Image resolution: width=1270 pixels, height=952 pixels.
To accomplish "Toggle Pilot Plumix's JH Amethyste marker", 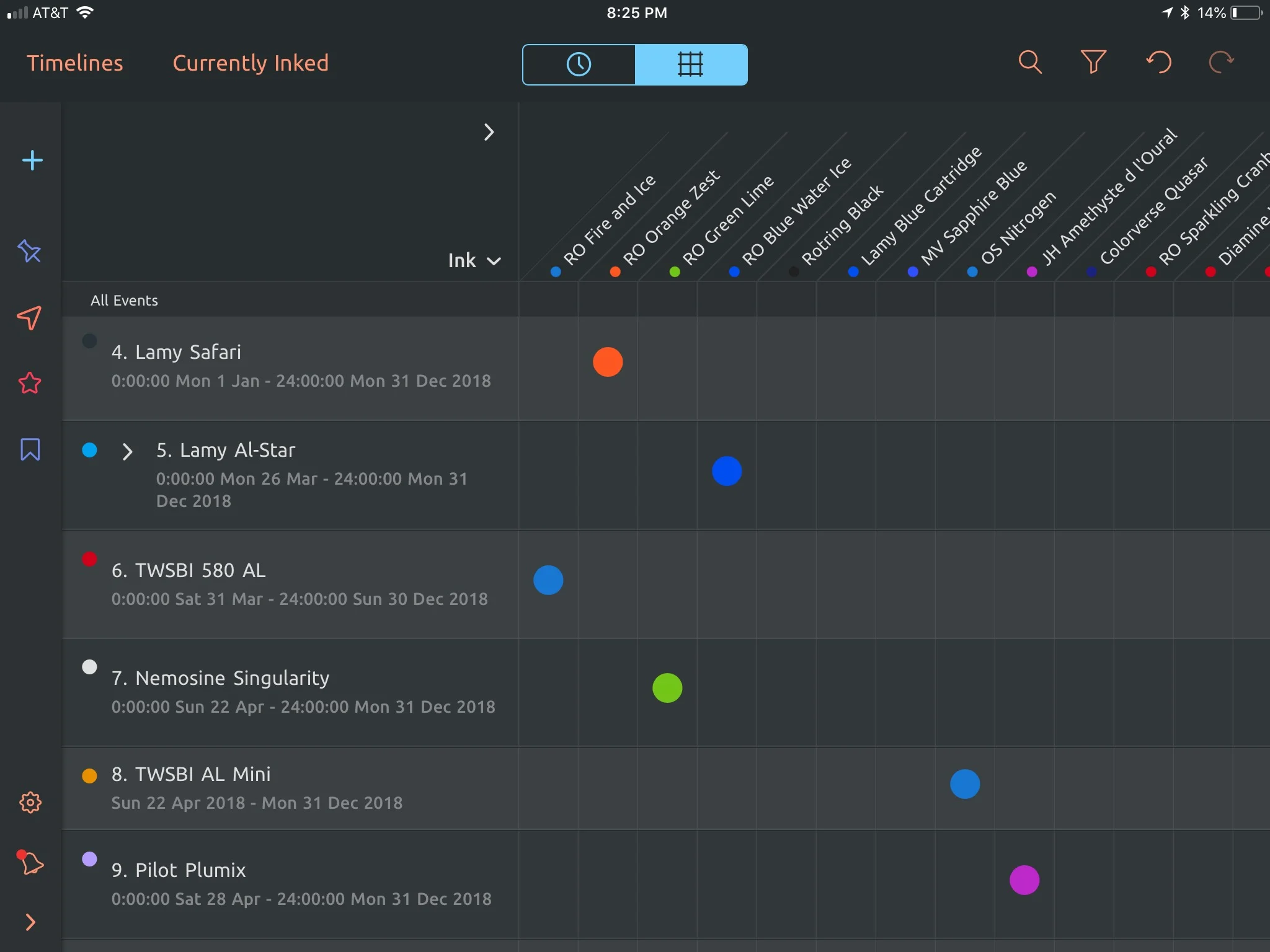I will click(x=1024, y=880).
